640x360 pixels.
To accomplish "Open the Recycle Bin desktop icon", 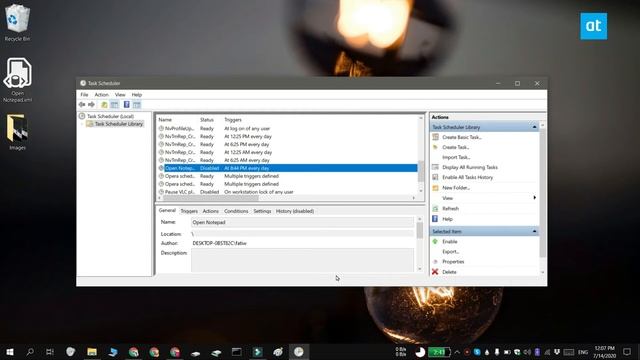I will click(17, 22).
